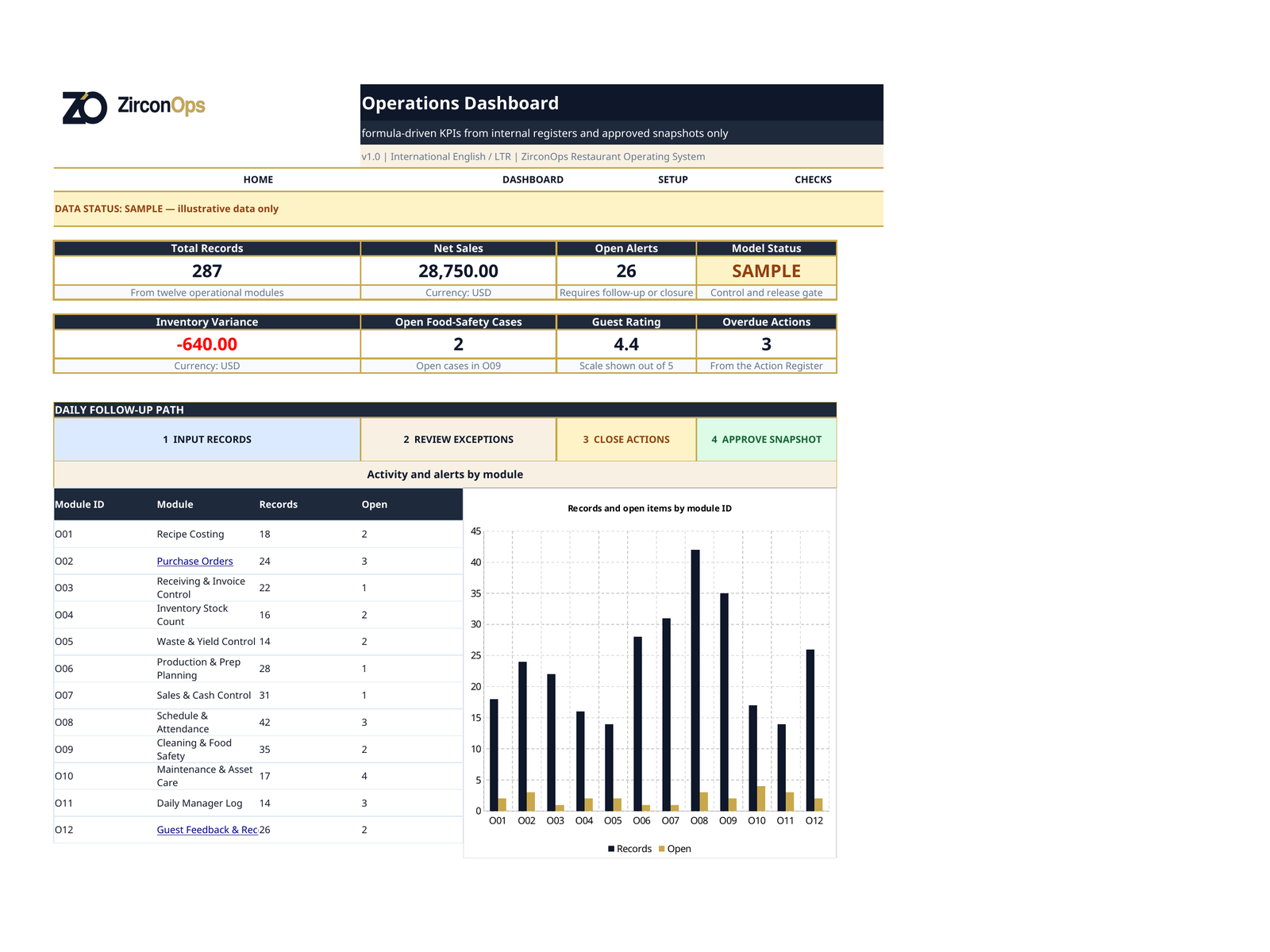This screenshot has width=1270, height=952.
Task: Click the Waste & Yield Control cell
Action: (x=206, y=642)
